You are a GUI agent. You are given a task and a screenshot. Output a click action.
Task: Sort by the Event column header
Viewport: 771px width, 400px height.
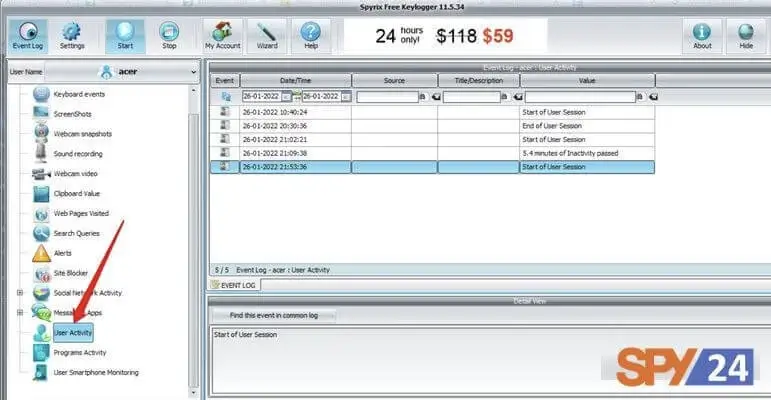(x=225, y=81)
